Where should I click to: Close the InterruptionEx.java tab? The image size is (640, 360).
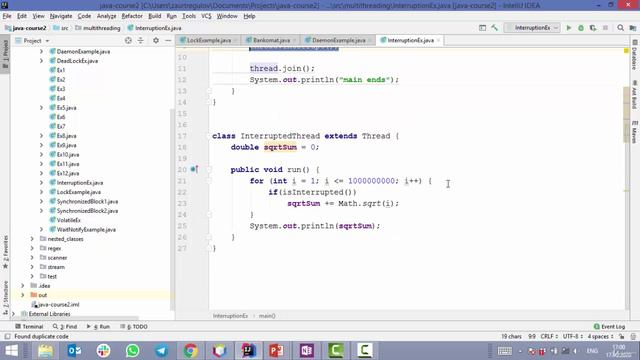439,40
